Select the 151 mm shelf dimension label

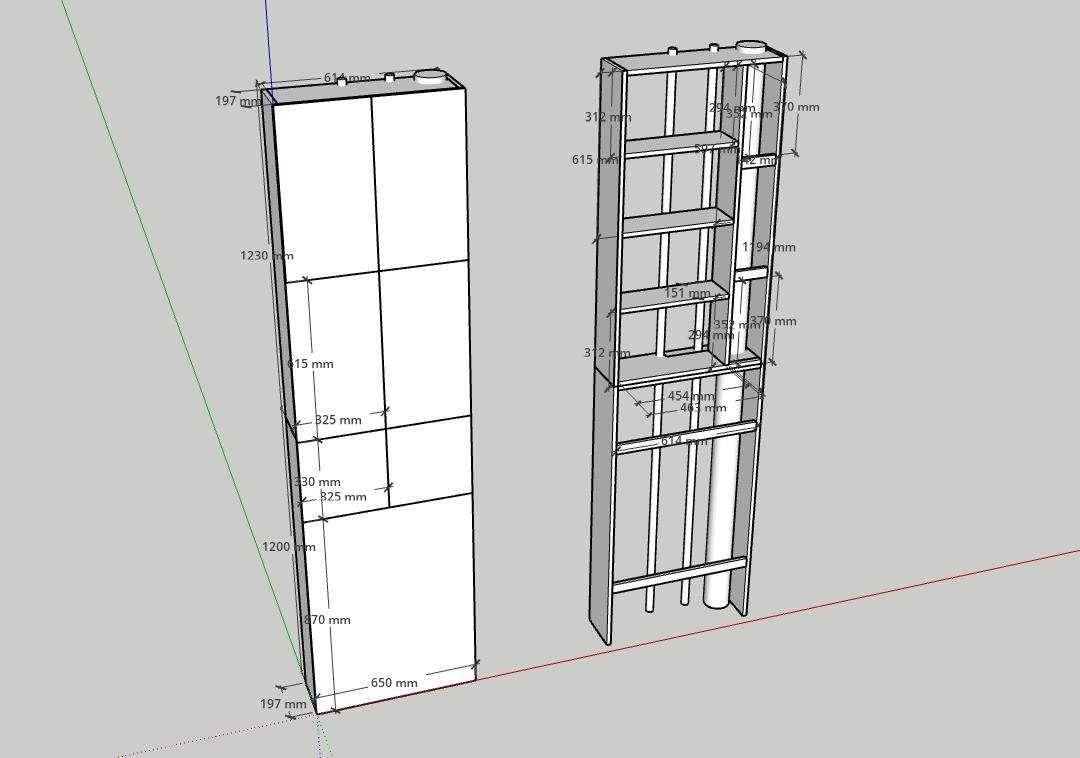(x=687, y=293)
